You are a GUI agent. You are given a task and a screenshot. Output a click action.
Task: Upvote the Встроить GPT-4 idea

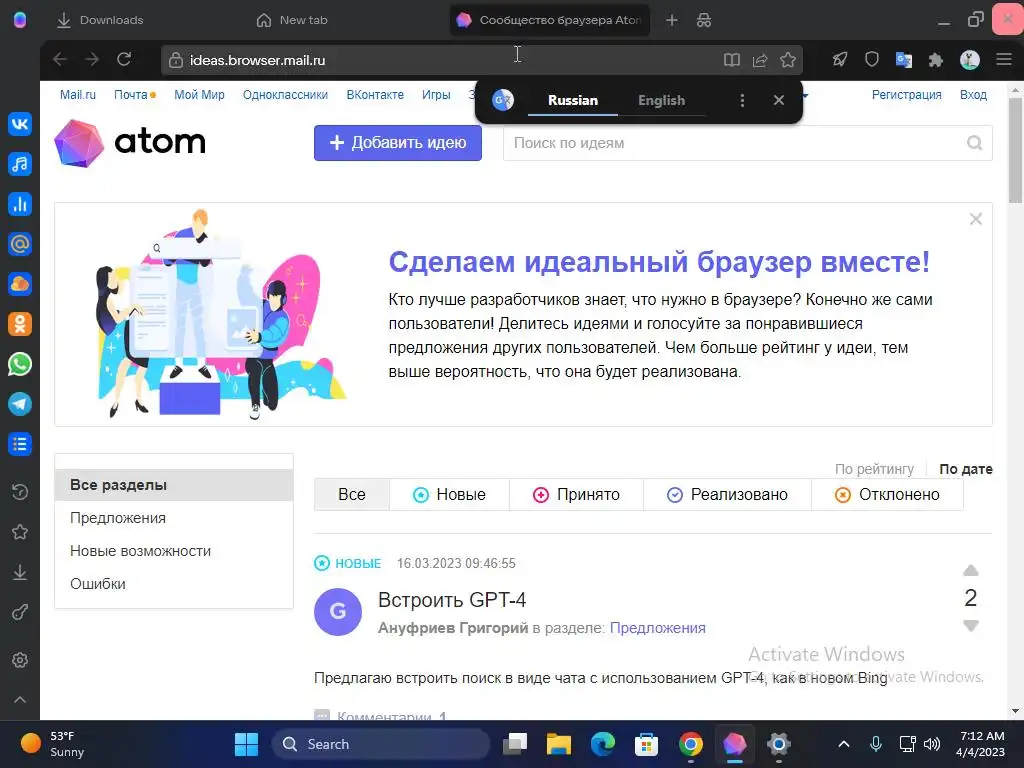(x=970, y=570)
